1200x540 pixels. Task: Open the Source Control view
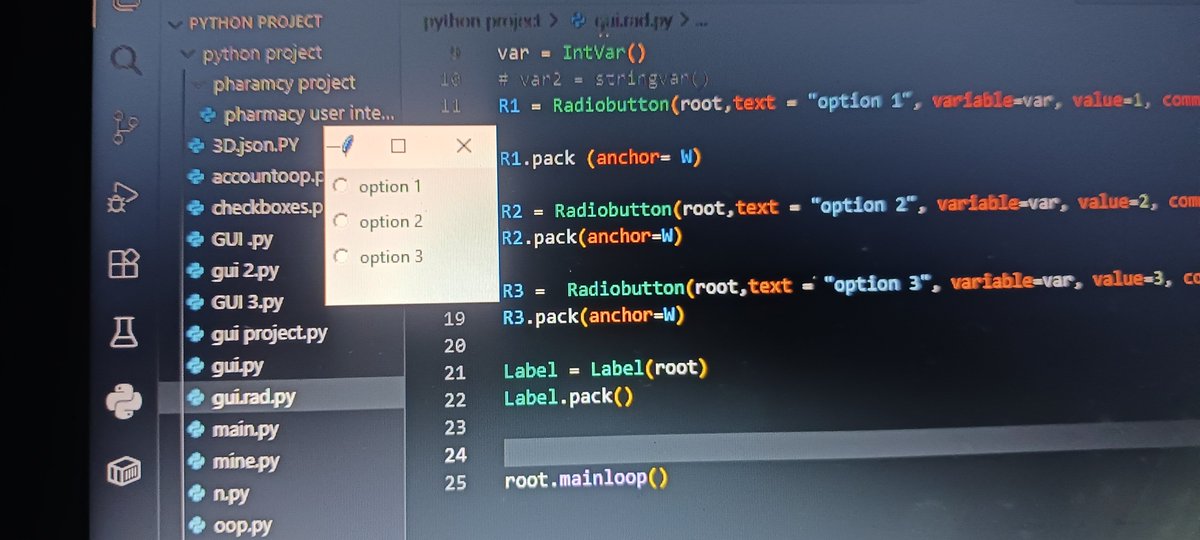click(x=125, y=130)
